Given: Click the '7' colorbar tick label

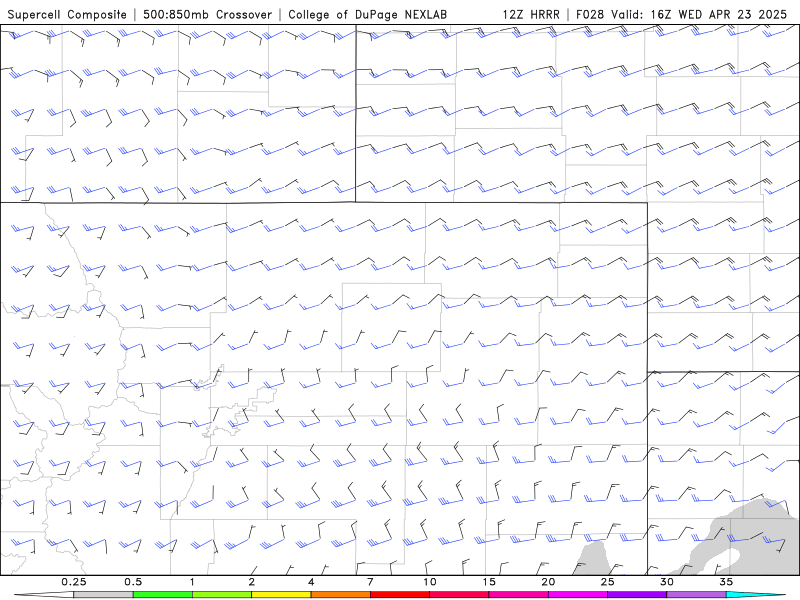Looking at the screenshot, I should (370, 582).
